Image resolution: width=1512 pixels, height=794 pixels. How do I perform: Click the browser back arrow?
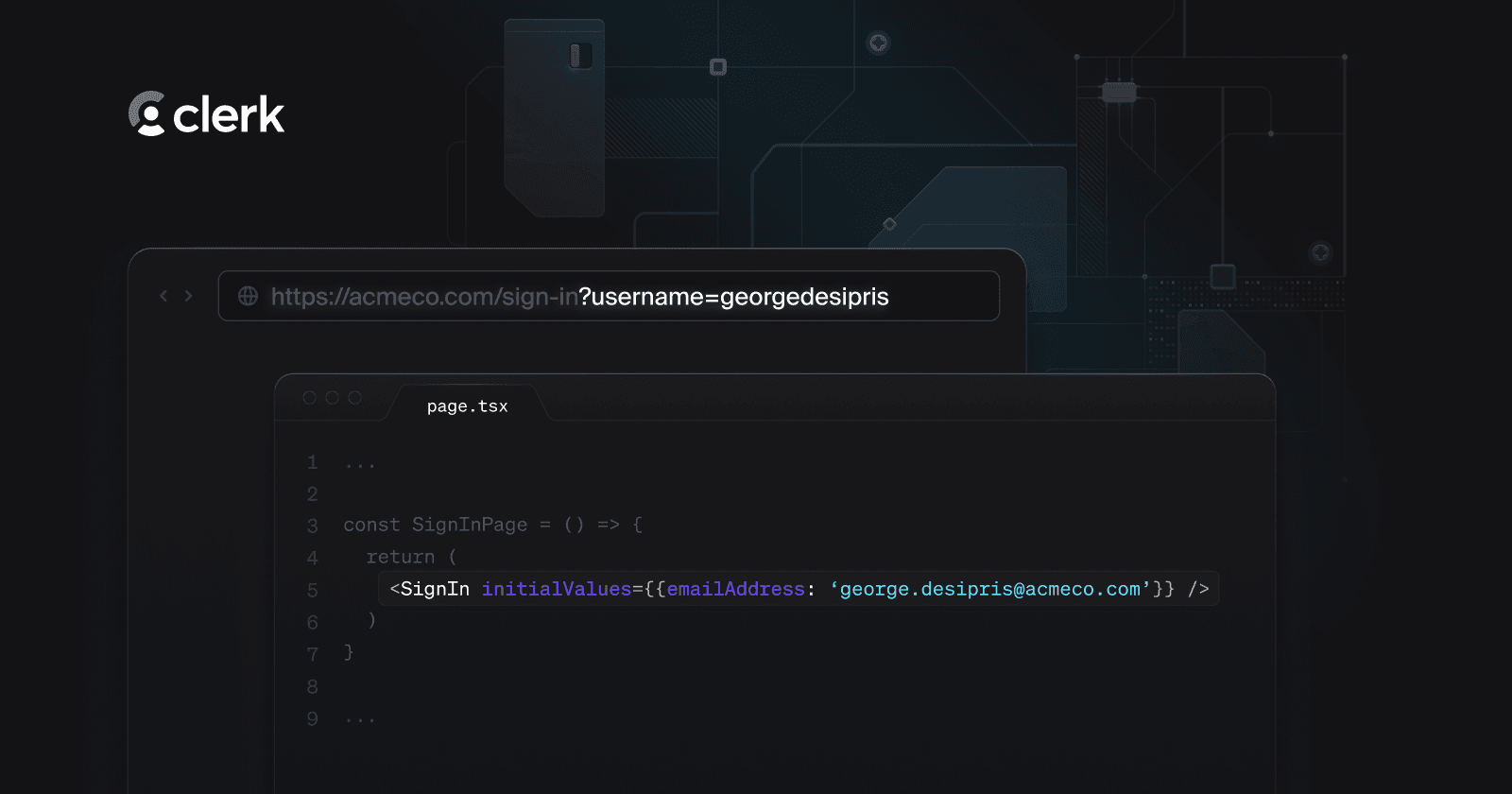click(163, 296)
